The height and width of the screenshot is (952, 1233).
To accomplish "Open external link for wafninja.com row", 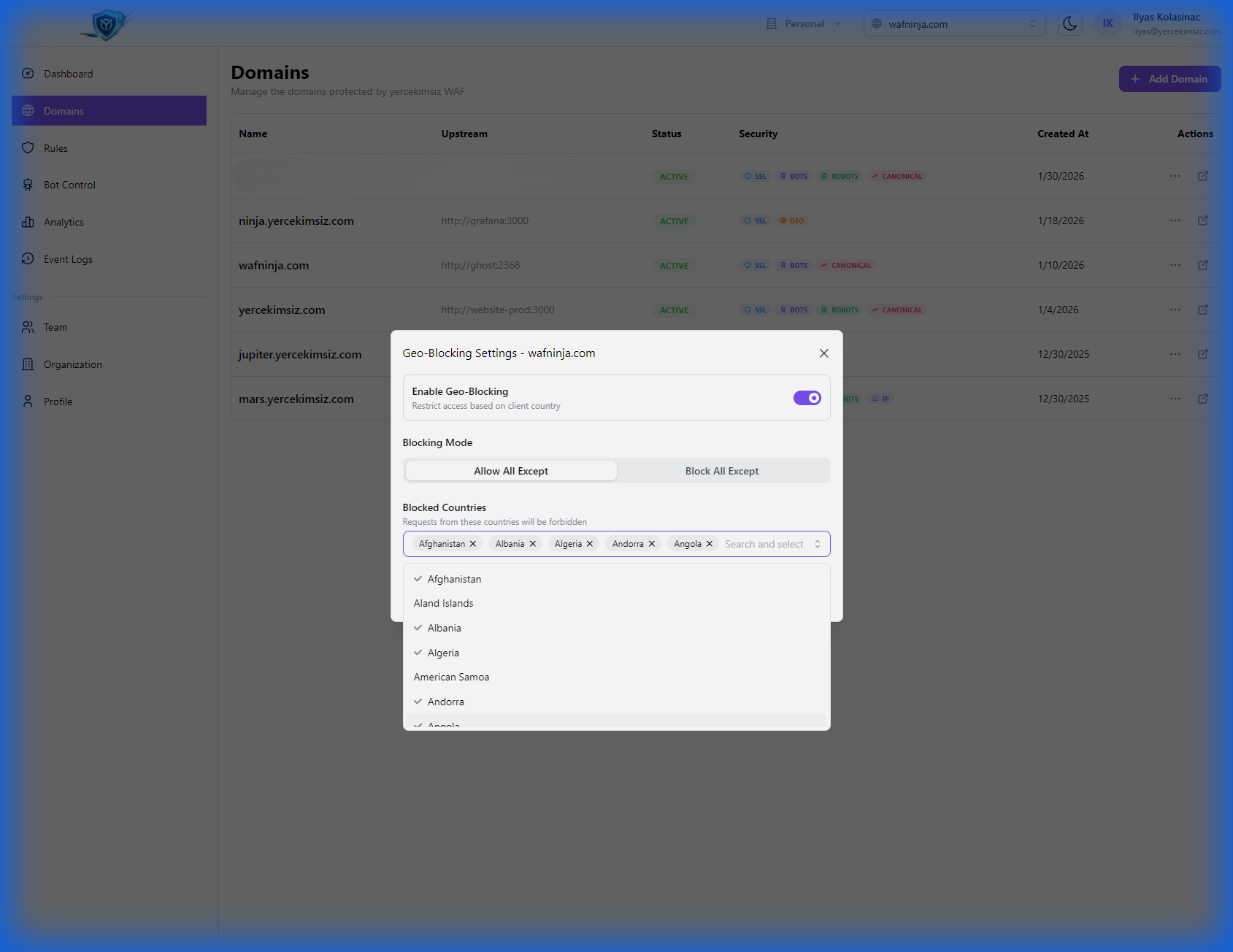I will [1203, 265].
